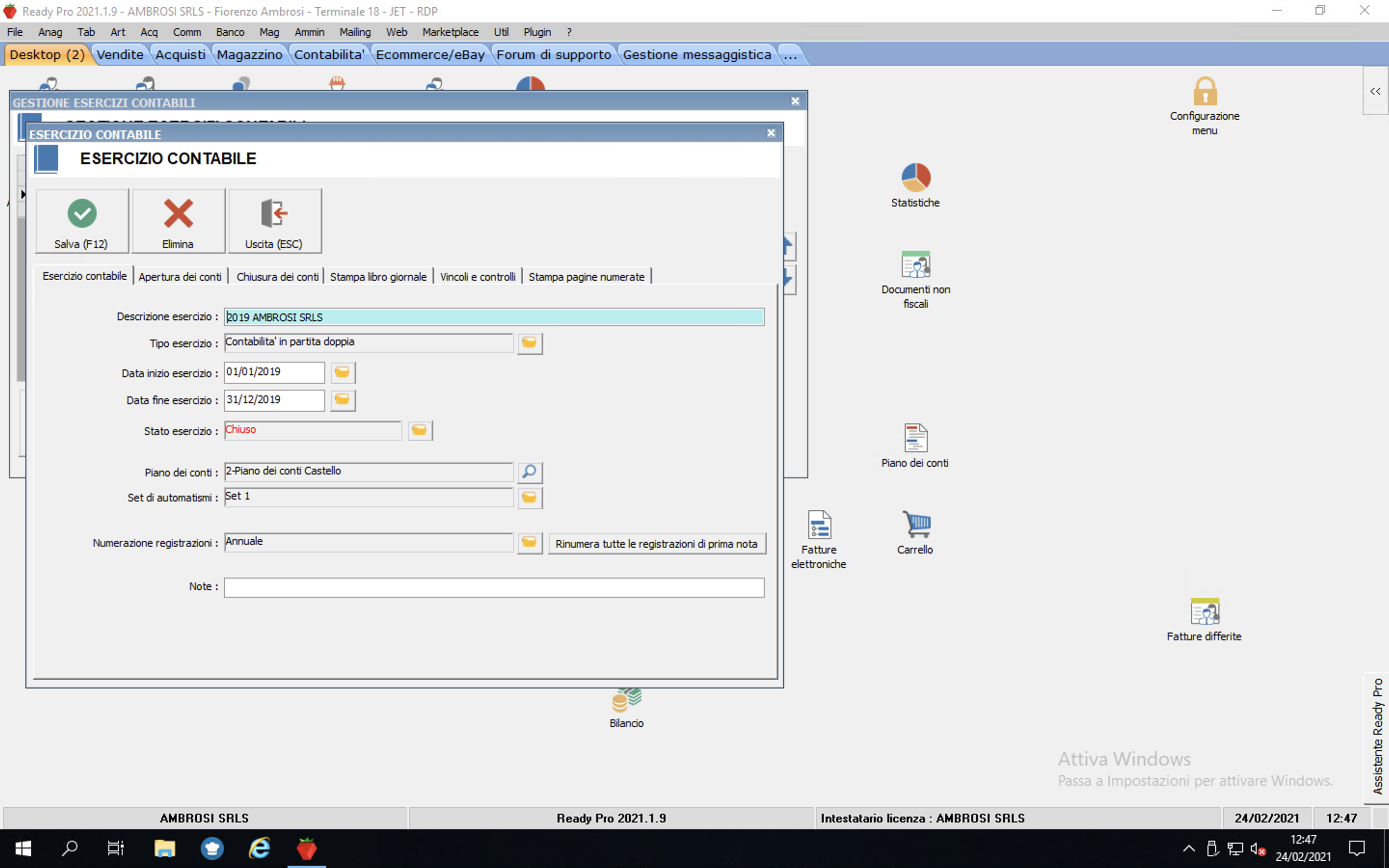
Task: Click the Descrizione esercizio input field
Action: click(494, 317)
